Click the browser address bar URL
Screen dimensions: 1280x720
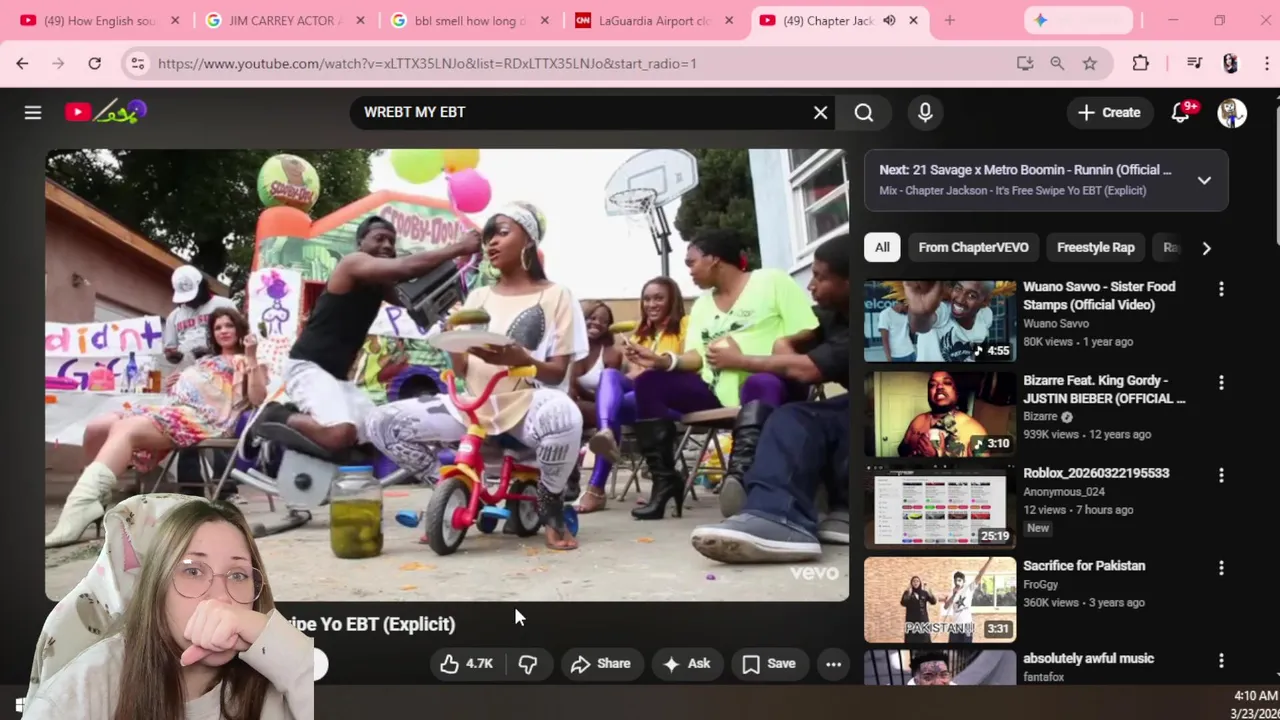(x=427, y=63)
